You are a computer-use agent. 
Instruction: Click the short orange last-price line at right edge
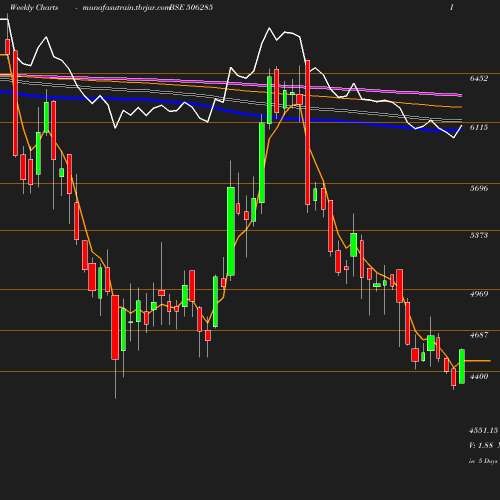477,361
